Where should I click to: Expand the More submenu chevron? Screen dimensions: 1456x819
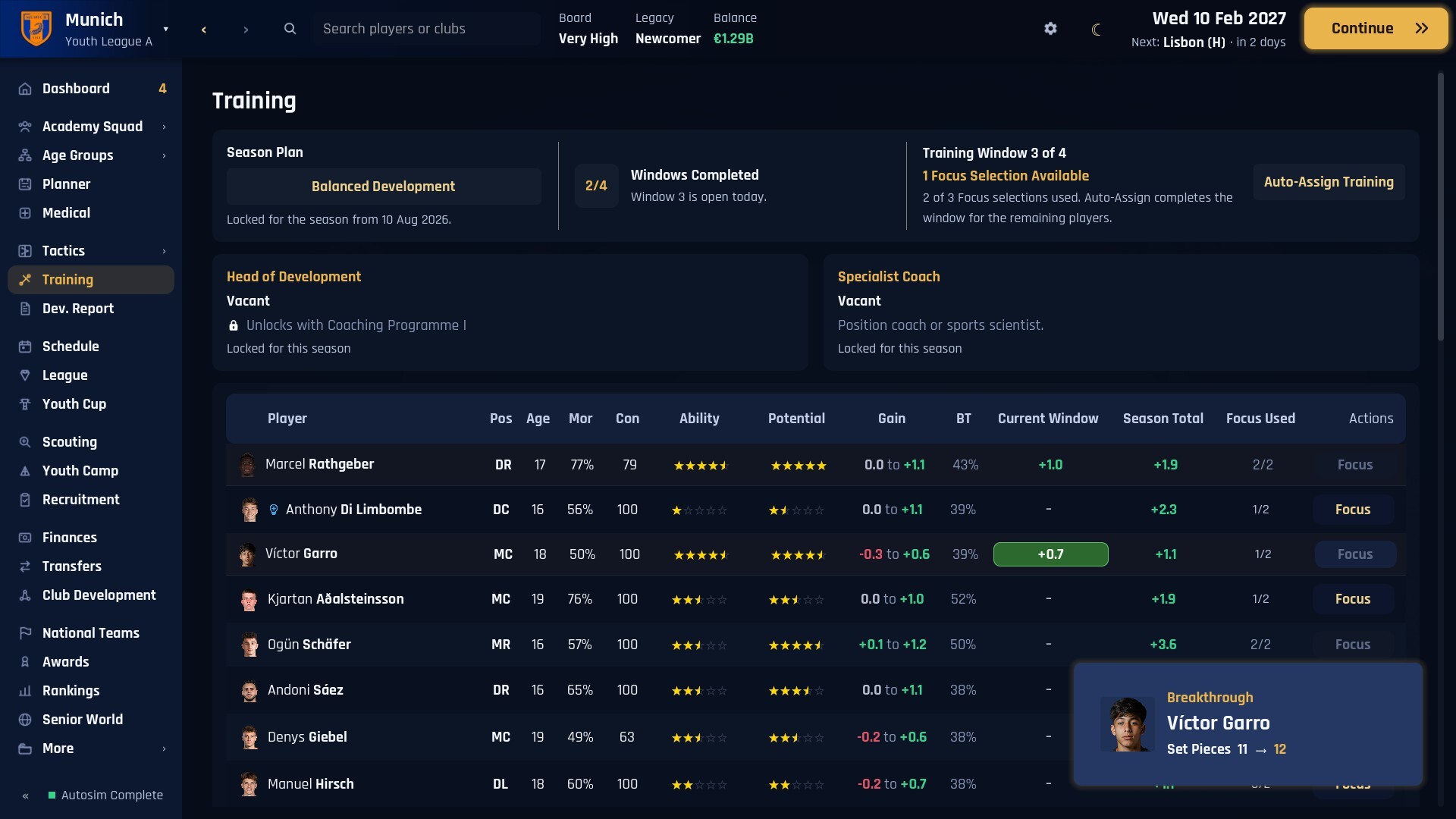[x=164, y=748]
